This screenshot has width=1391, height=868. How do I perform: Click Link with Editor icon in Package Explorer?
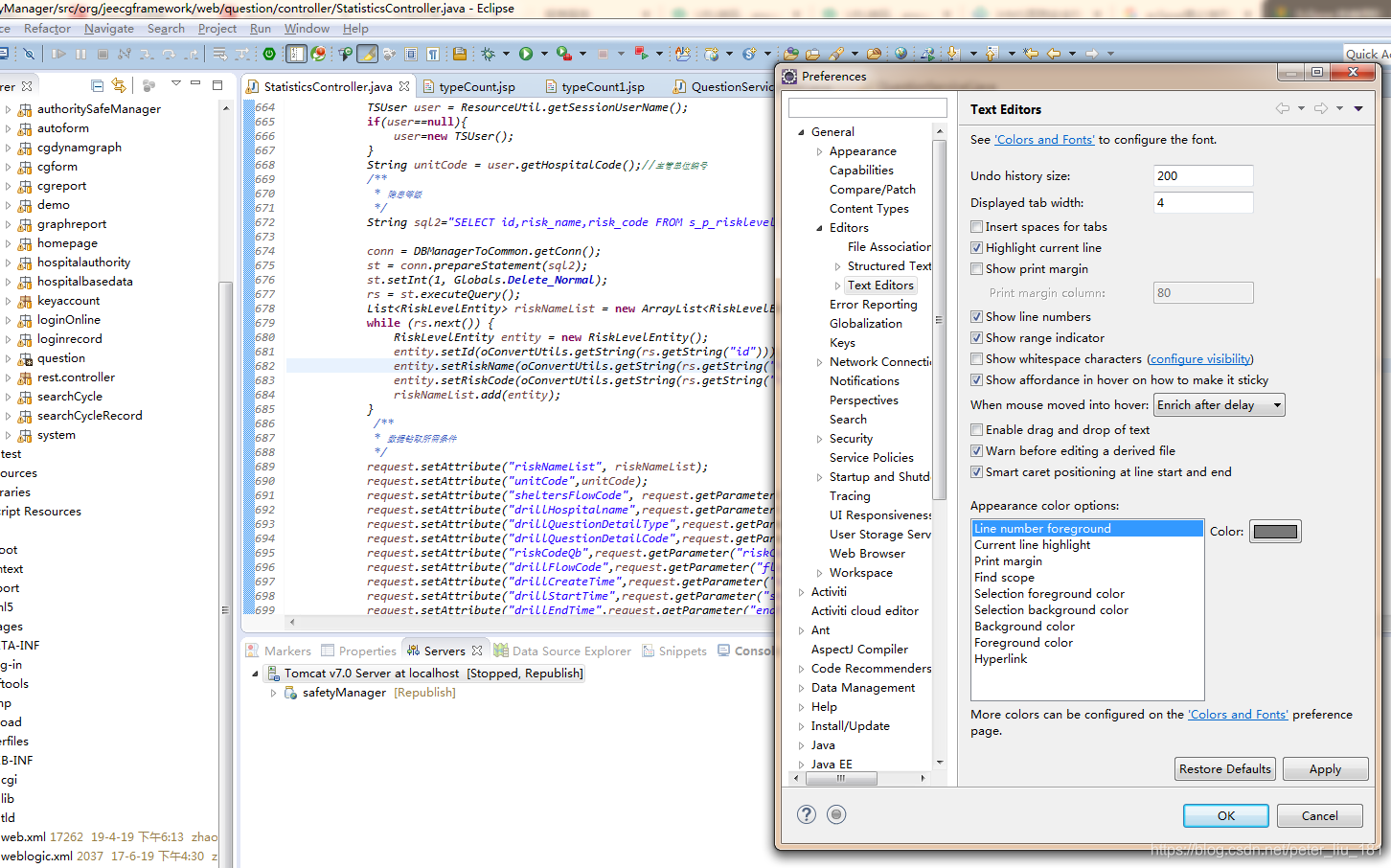[118, 85]
